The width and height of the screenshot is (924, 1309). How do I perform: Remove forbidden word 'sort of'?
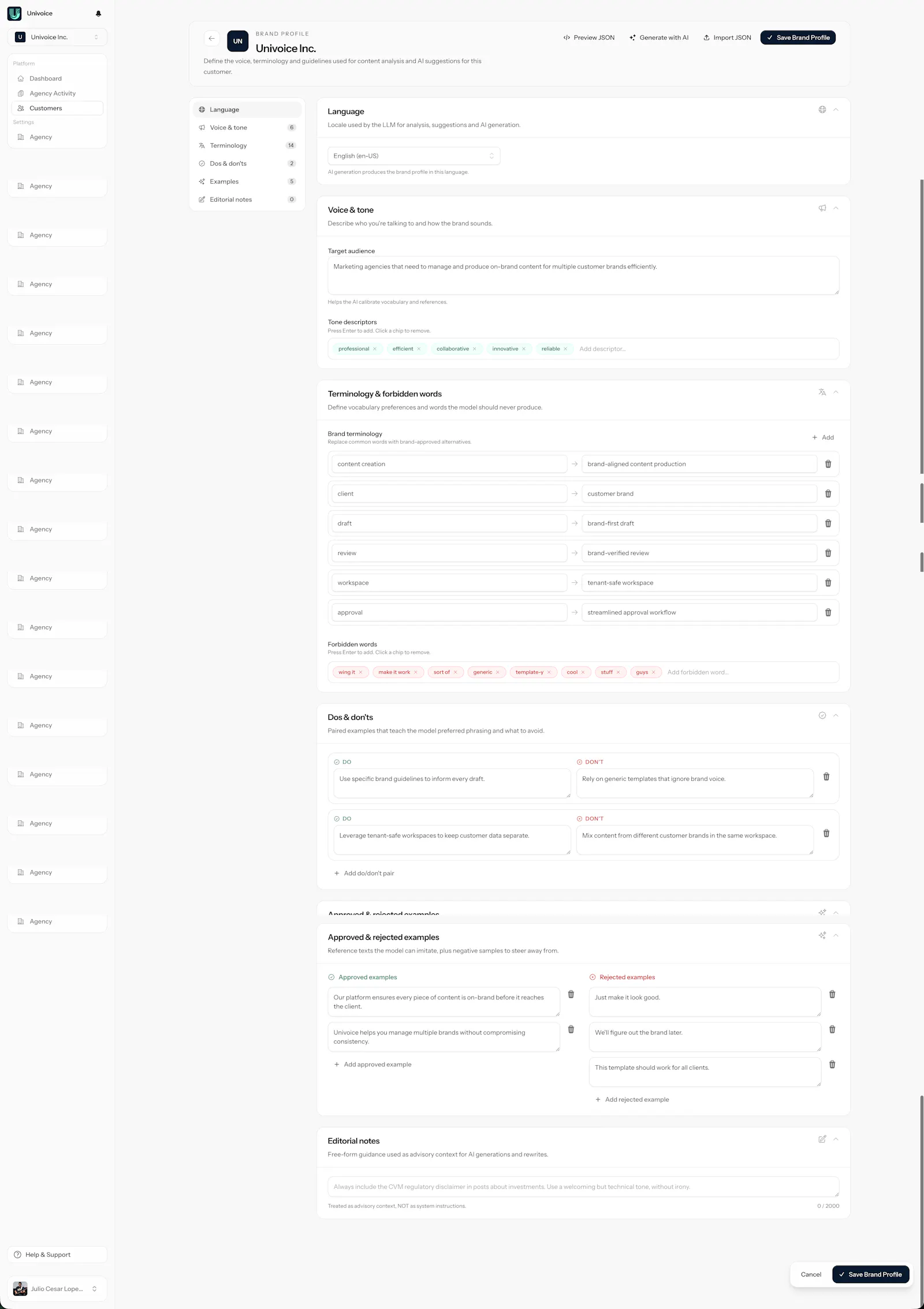point(455,672)
